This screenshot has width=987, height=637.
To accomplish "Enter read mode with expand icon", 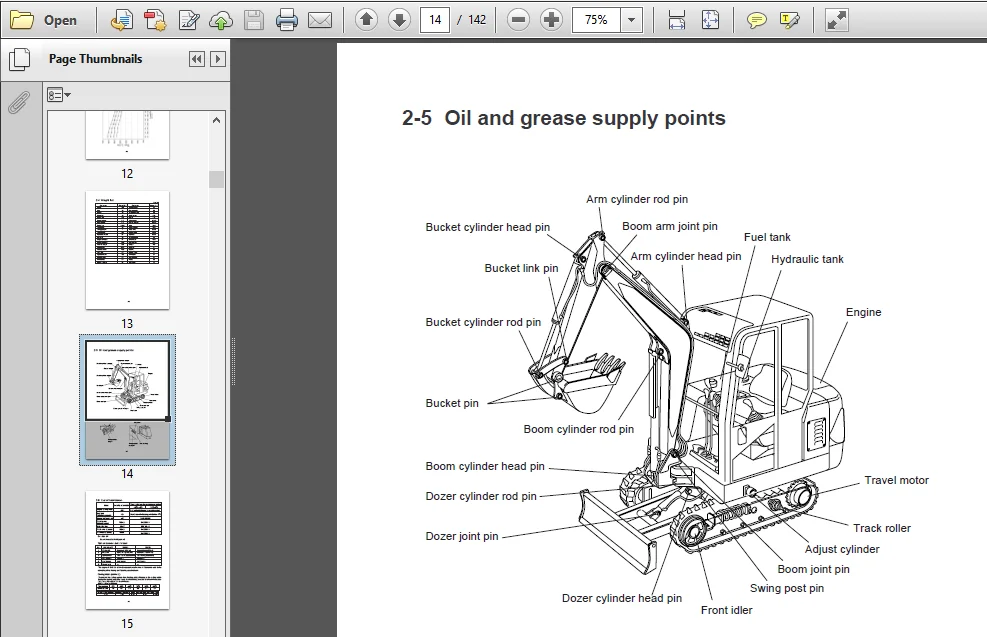I will [x=837, y=20].
